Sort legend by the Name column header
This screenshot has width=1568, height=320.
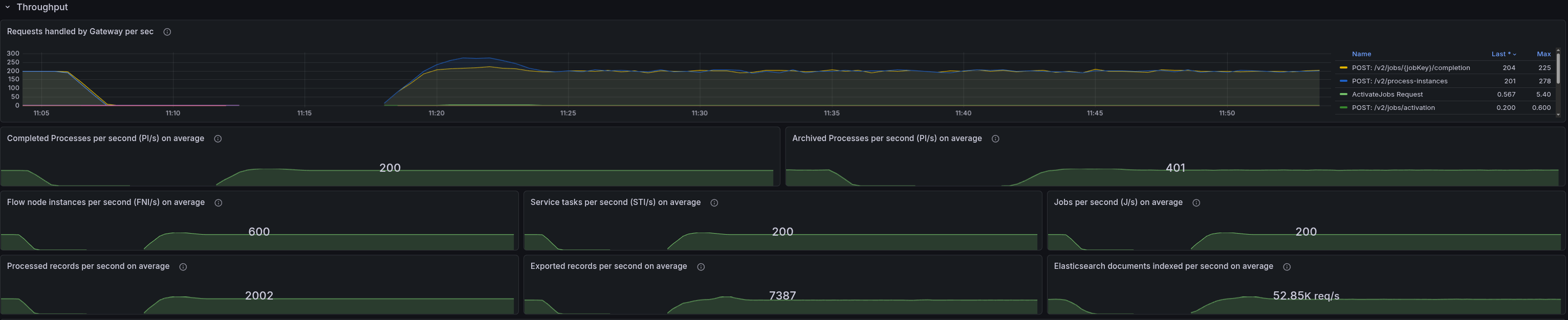tap(1361, 54)
